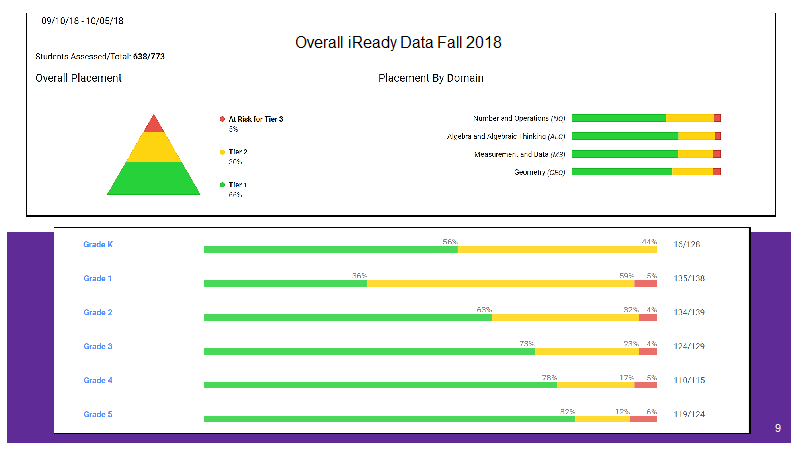Click the assessed count beside the Grade K bar
This screenshot has height=450, width=800.
(x=687, y=244)
